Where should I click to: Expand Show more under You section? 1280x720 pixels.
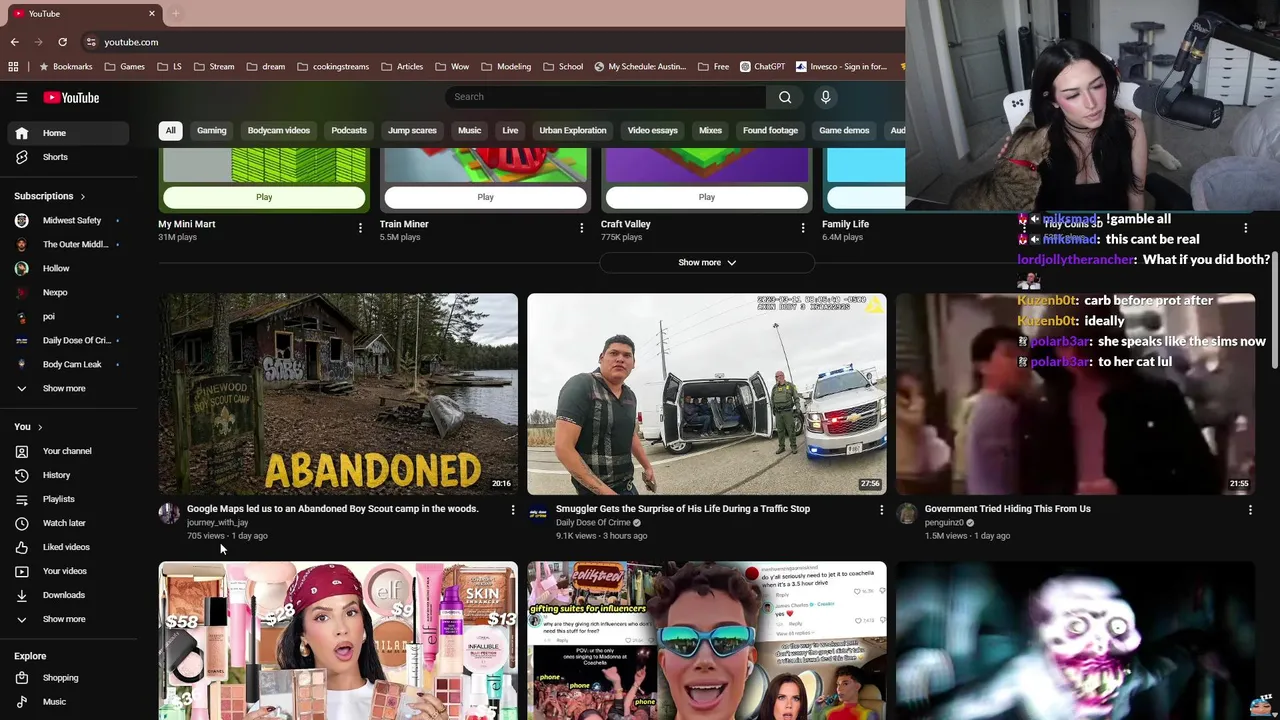(68, 619)
